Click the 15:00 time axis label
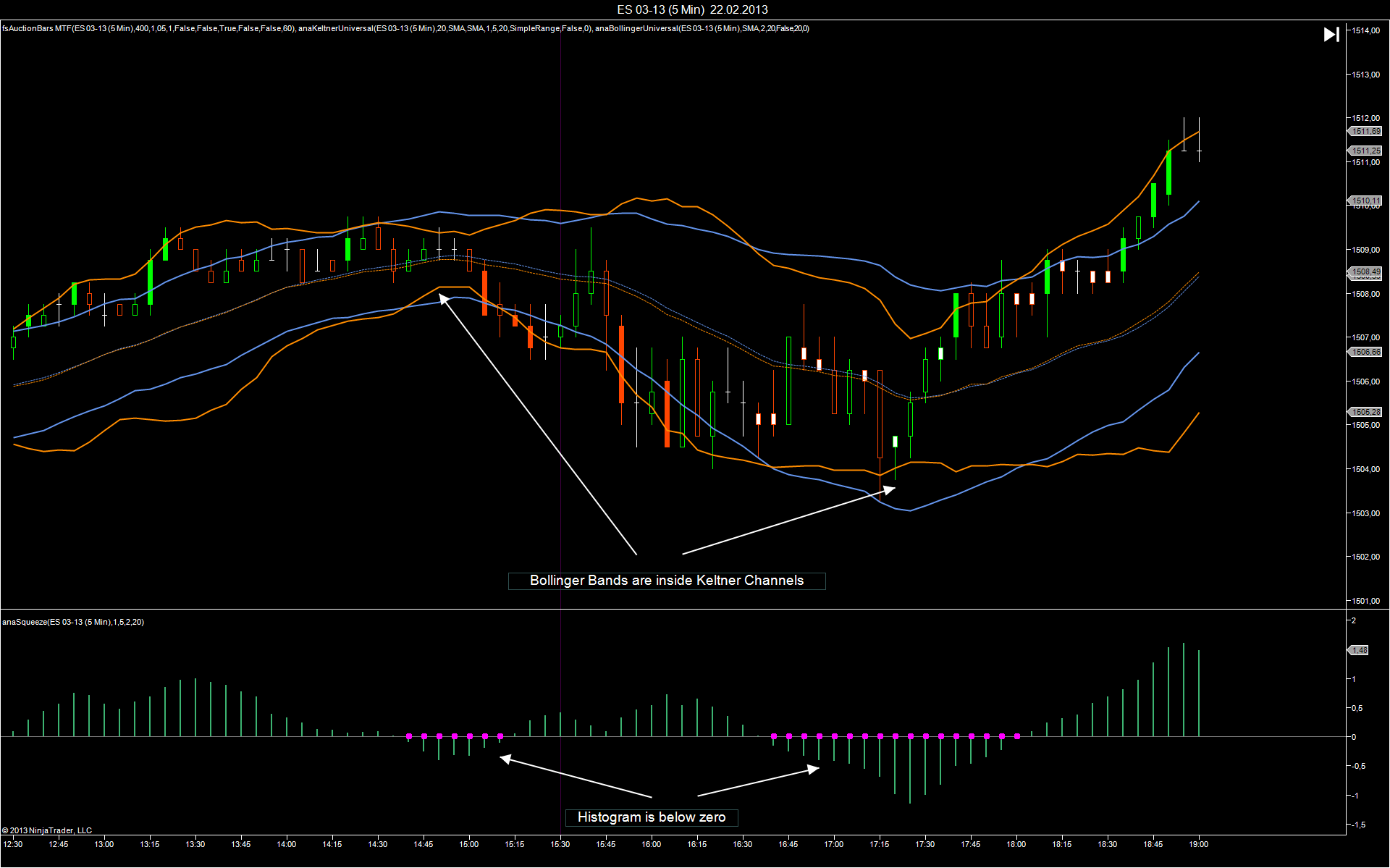 tap(469, 844)
